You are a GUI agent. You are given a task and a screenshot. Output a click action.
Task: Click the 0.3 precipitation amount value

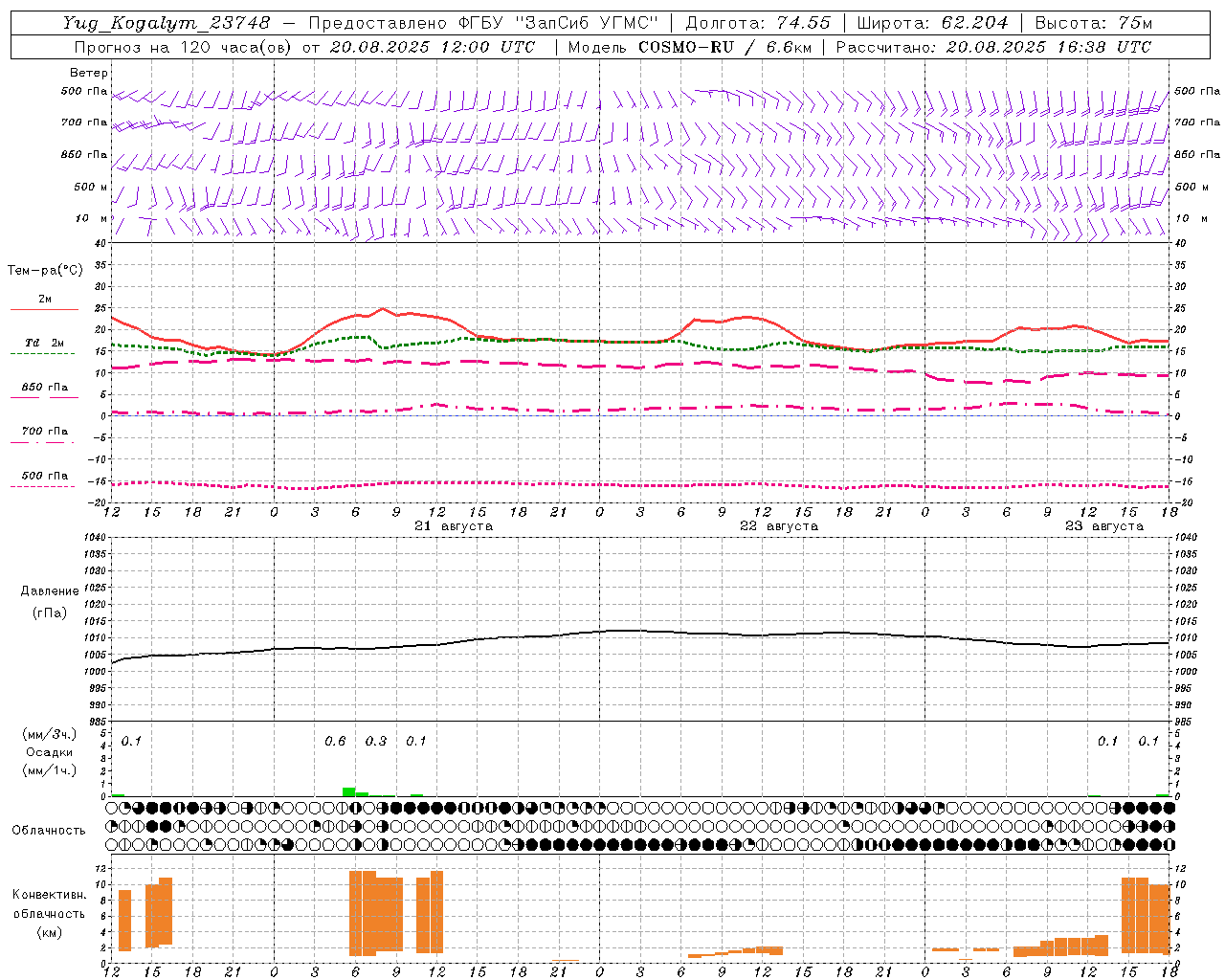click(x=376, y=742)
